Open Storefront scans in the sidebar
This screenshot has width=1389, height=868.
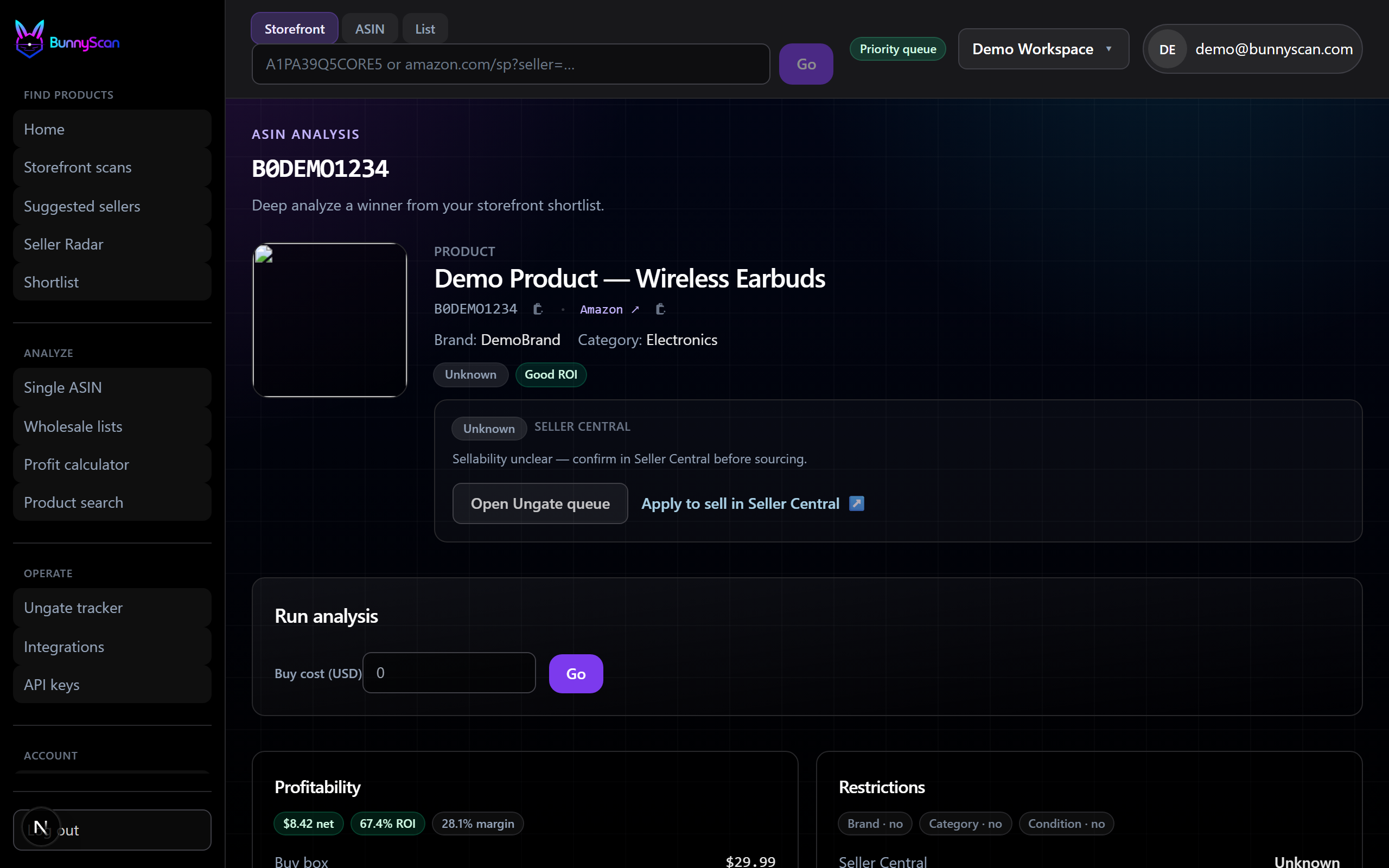pos(112,167)
